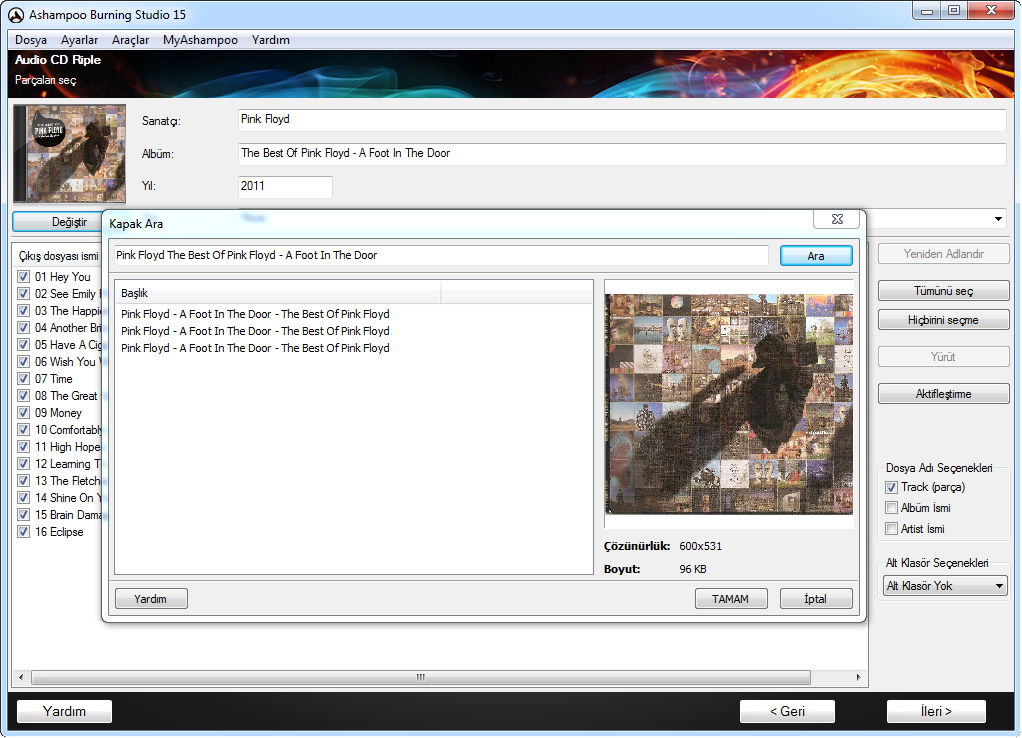Click Yardım button in Kapak Ara dialog
The image size is (1022, 738).
(151, 598)
